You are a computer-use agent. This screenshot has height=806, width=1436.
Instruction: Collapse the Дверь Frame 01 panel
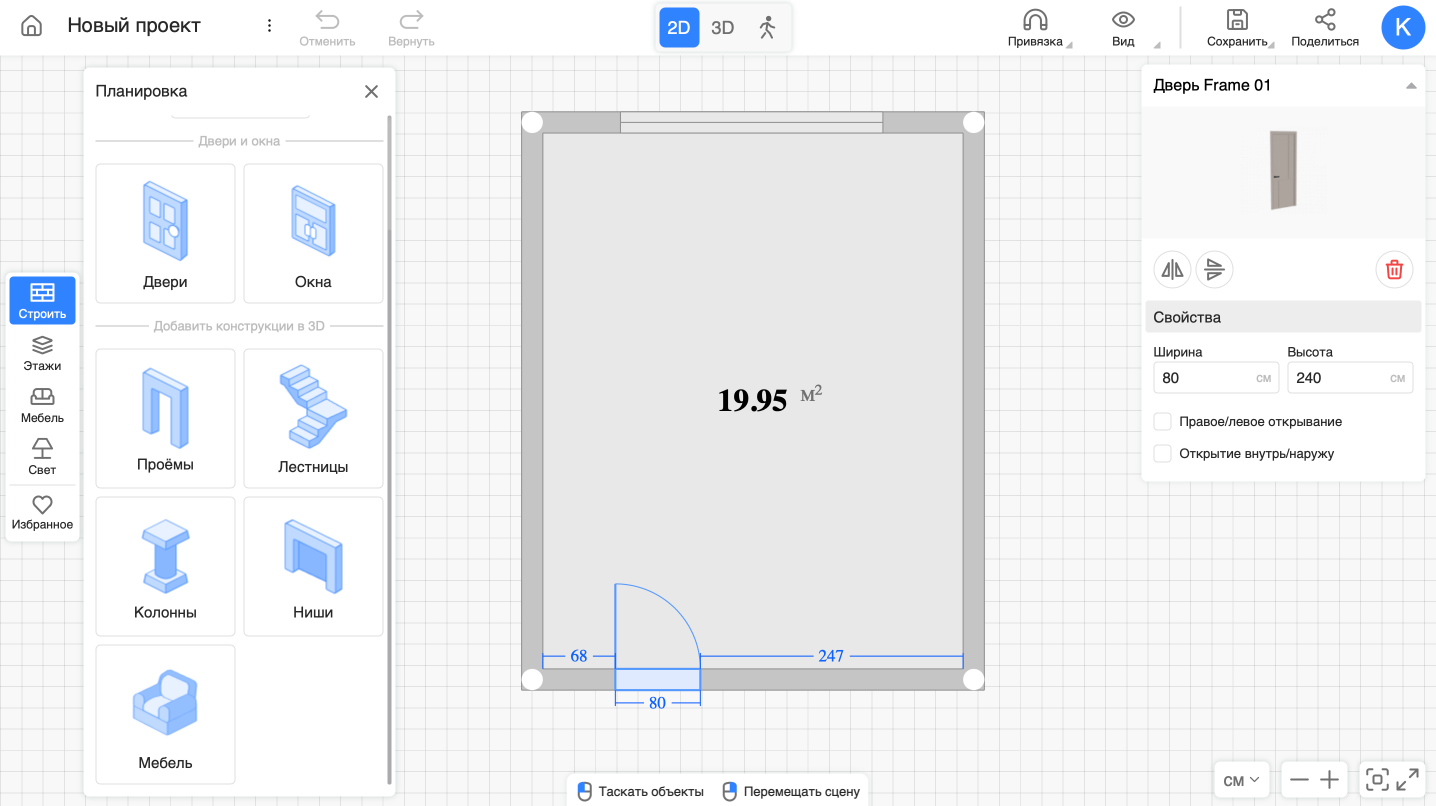[x=1411, y=86]
